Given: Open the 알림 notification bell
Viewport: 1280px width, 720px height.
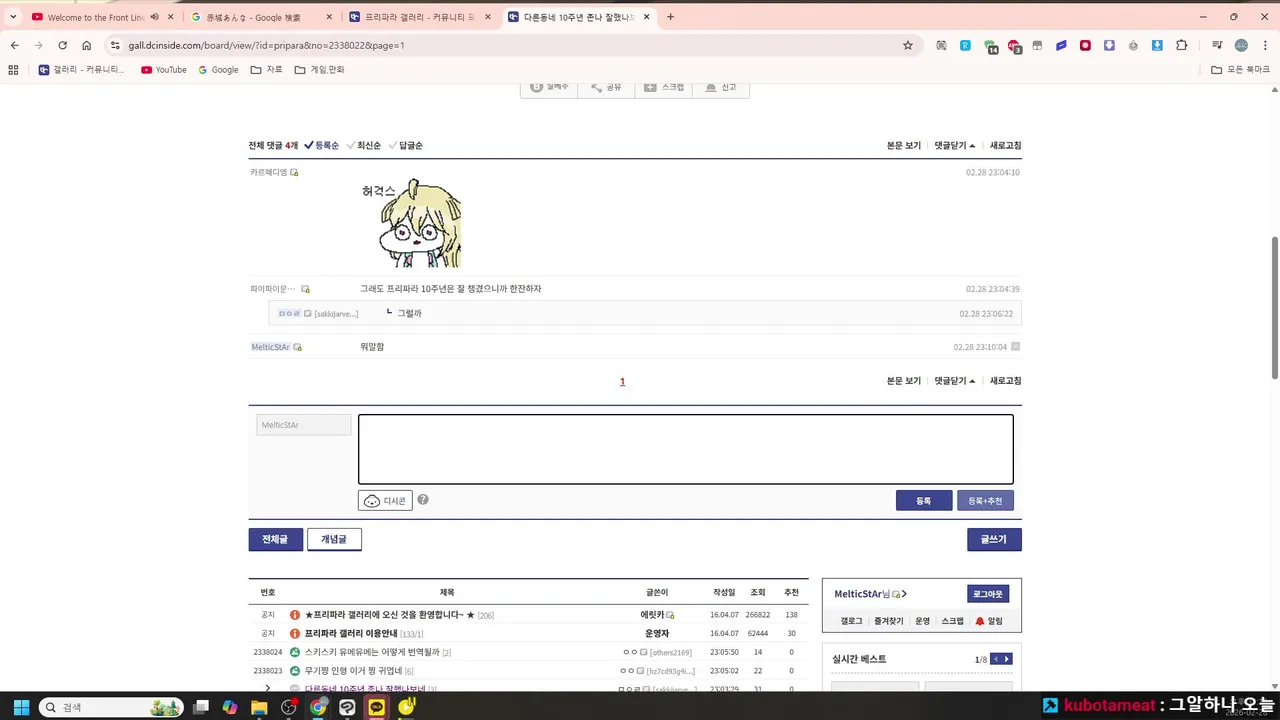Looking at the screenshot, I should point(989,621).
